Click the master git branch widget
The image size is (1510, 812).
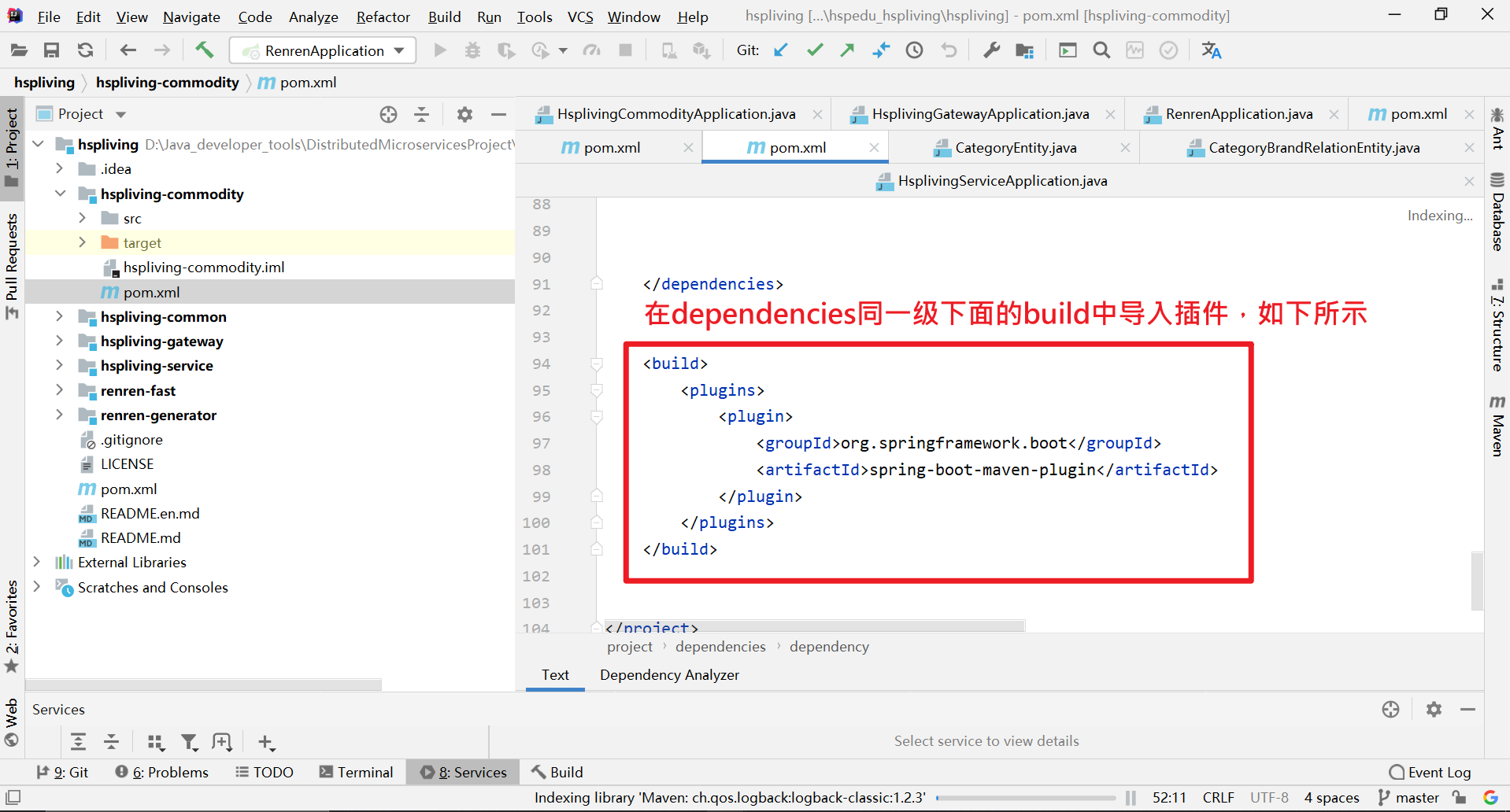click(1408, 798)
